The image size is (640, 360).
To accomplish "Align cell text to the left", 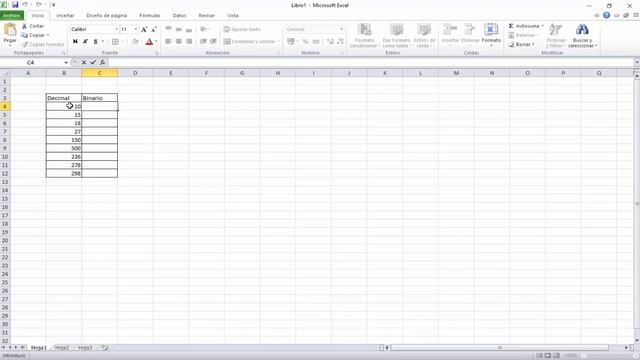I will (168, 42).
